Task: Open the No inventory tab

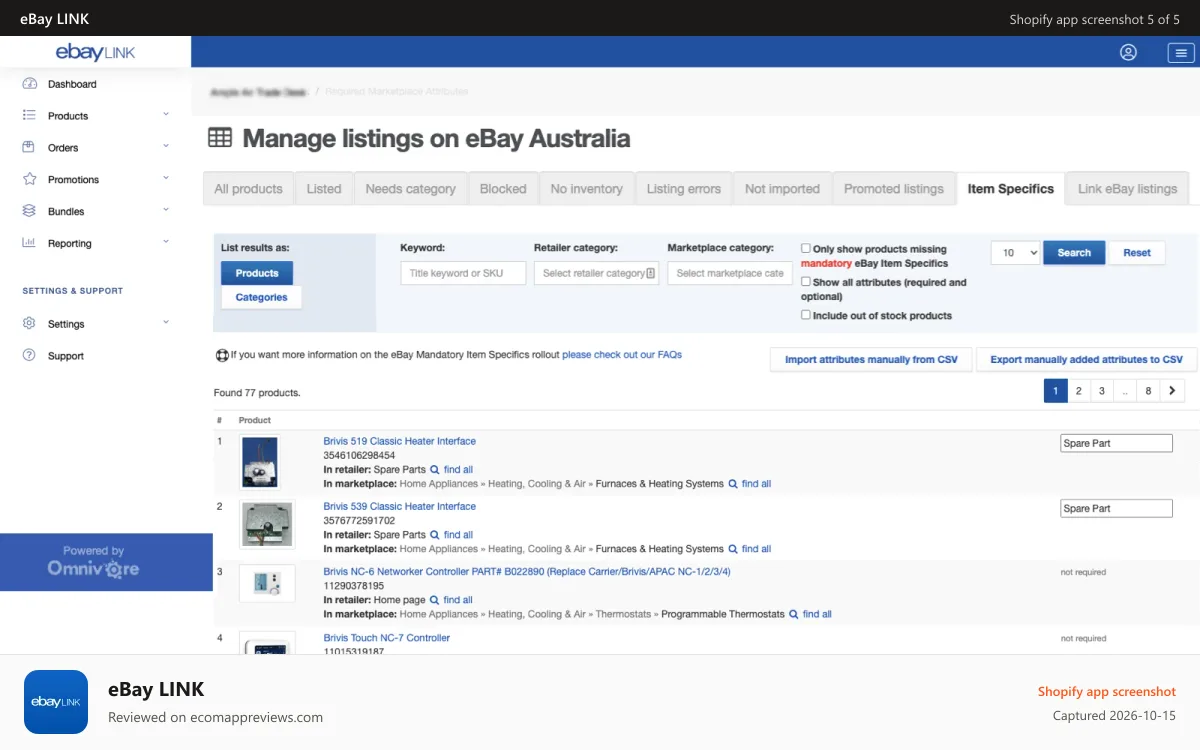Action: 587,189
